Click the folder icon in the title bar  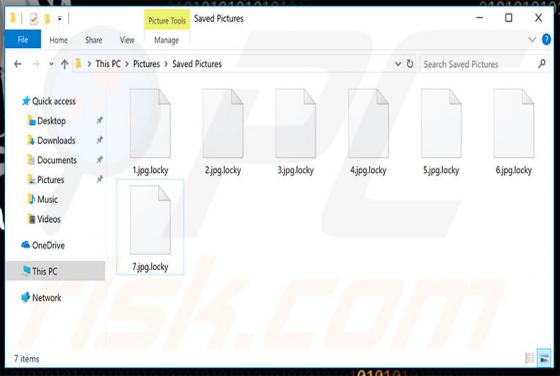pos(13,18)
